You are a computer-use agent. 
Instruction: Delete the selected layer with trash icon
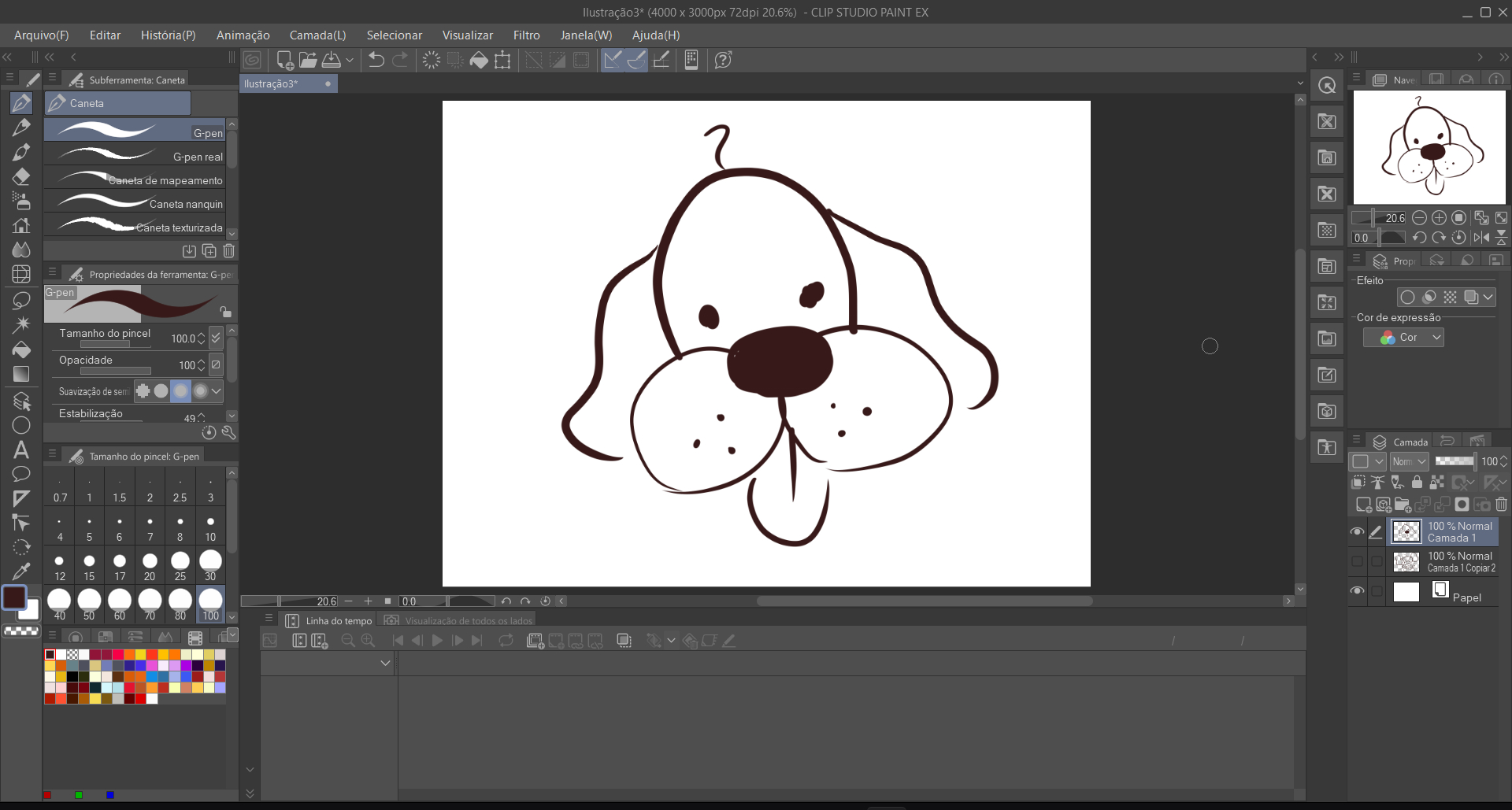click(x=1501, y=505)
